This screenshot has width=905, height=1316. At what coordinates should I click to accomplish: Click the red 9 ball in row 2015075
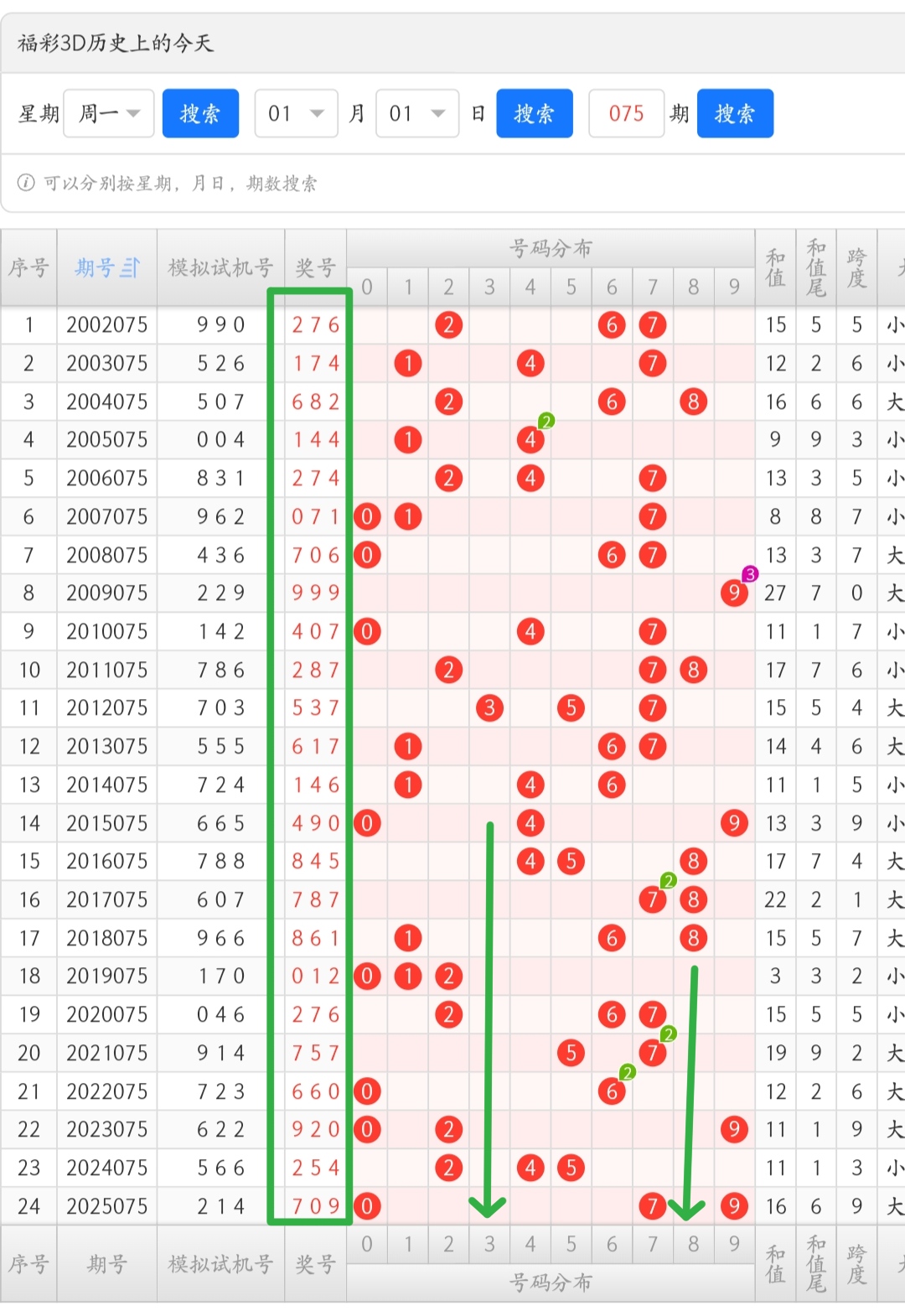(x=734, y=823)
